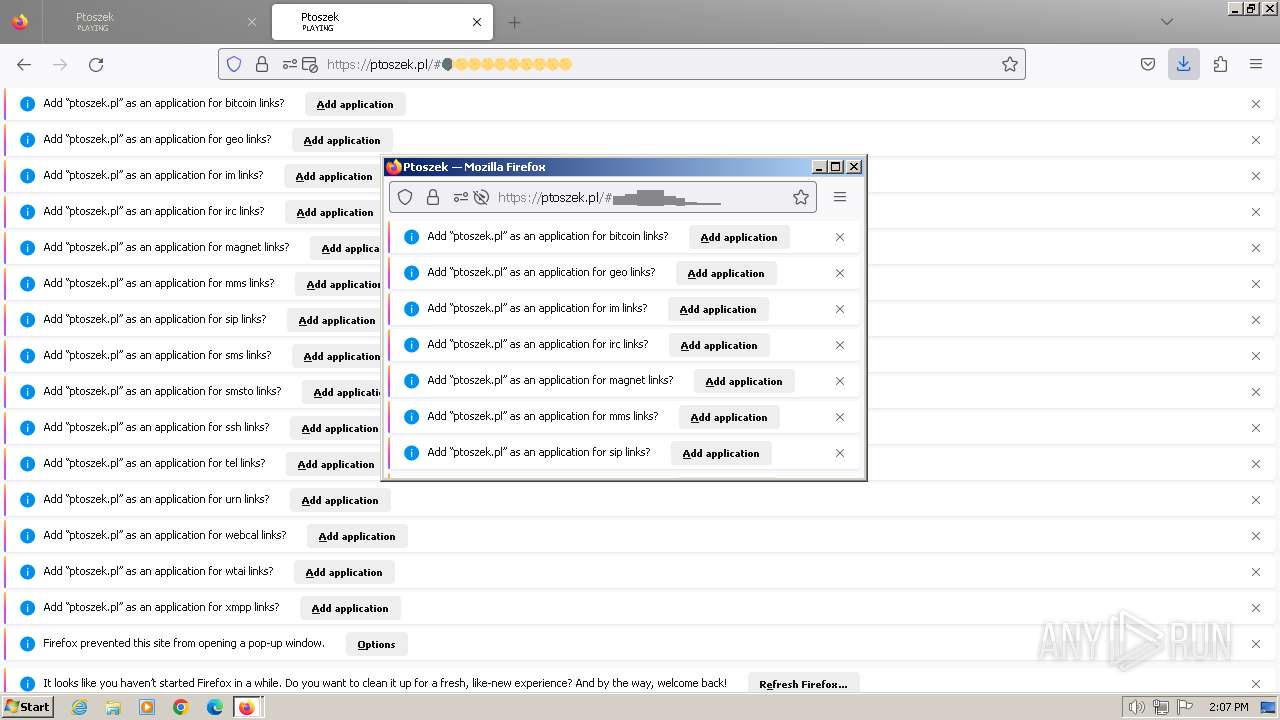
Task: Add application for bitcoin links in main window
Action: click(355, 104)
